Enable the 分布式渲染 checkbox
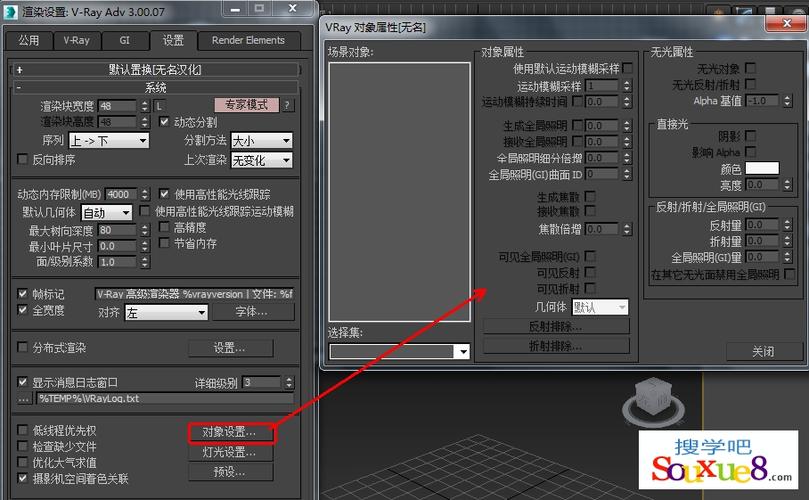This screenshot has width=809, height=500. click(x=24, y=347)
